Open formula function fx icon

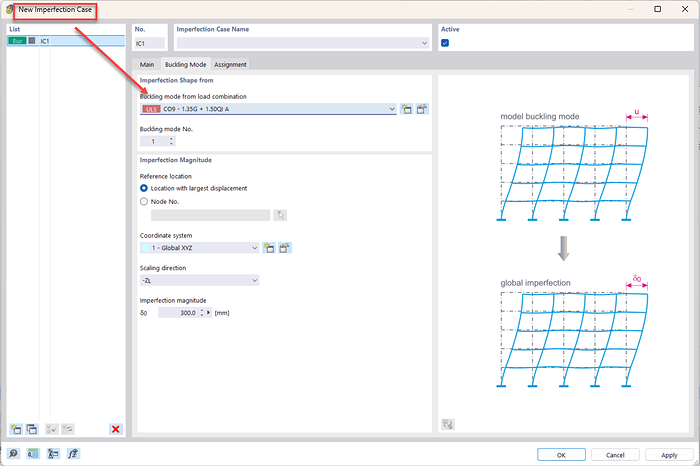coord(73,454)
